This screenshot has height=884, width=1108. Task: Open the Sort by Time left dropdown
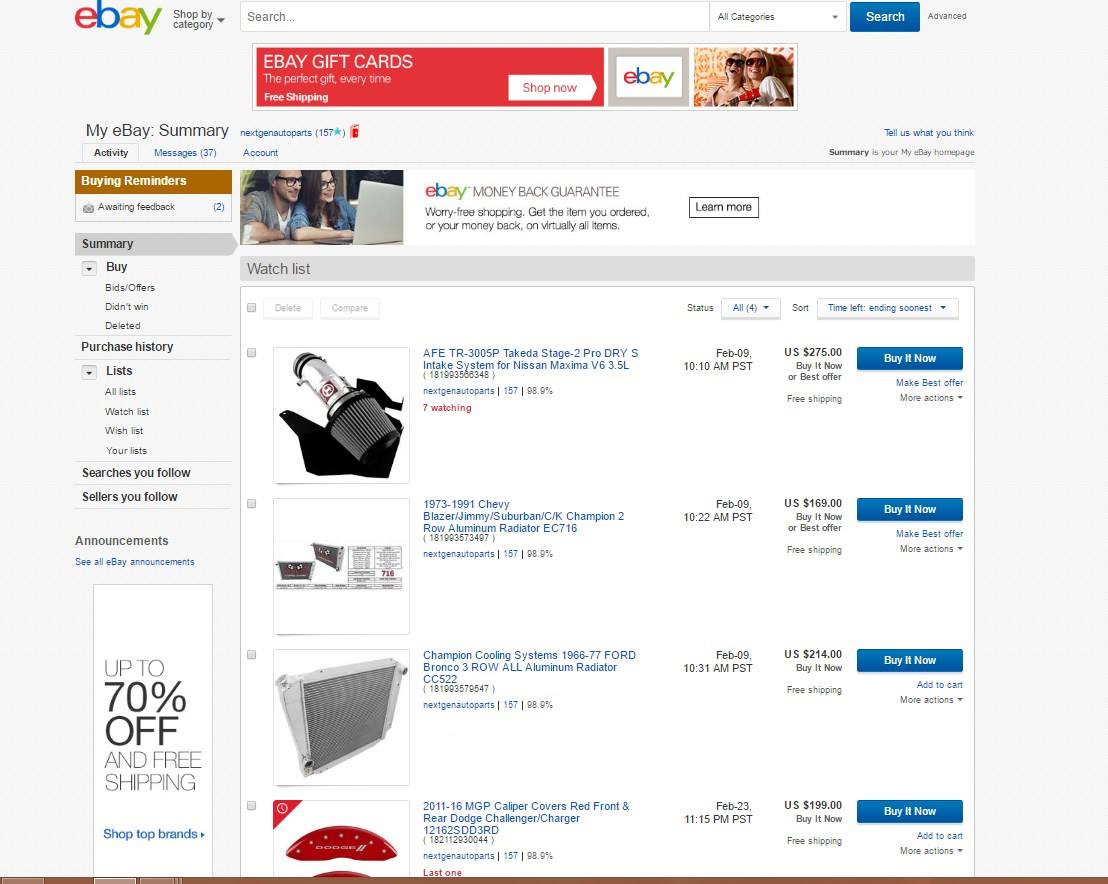888,308
